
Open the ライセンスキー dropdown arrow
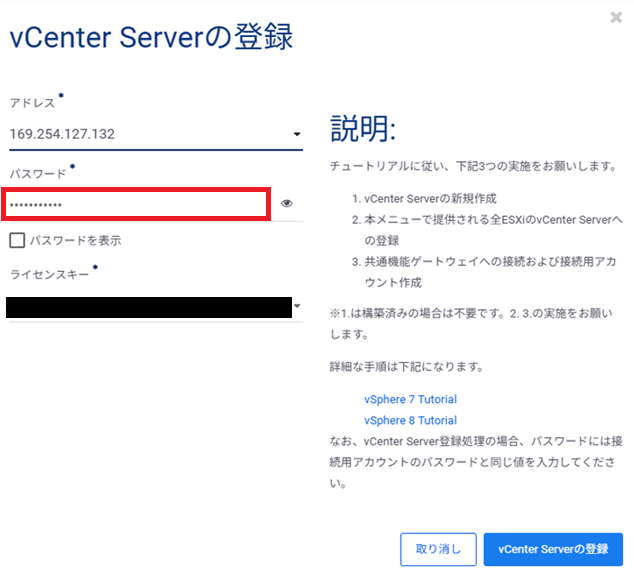point(297,305)
